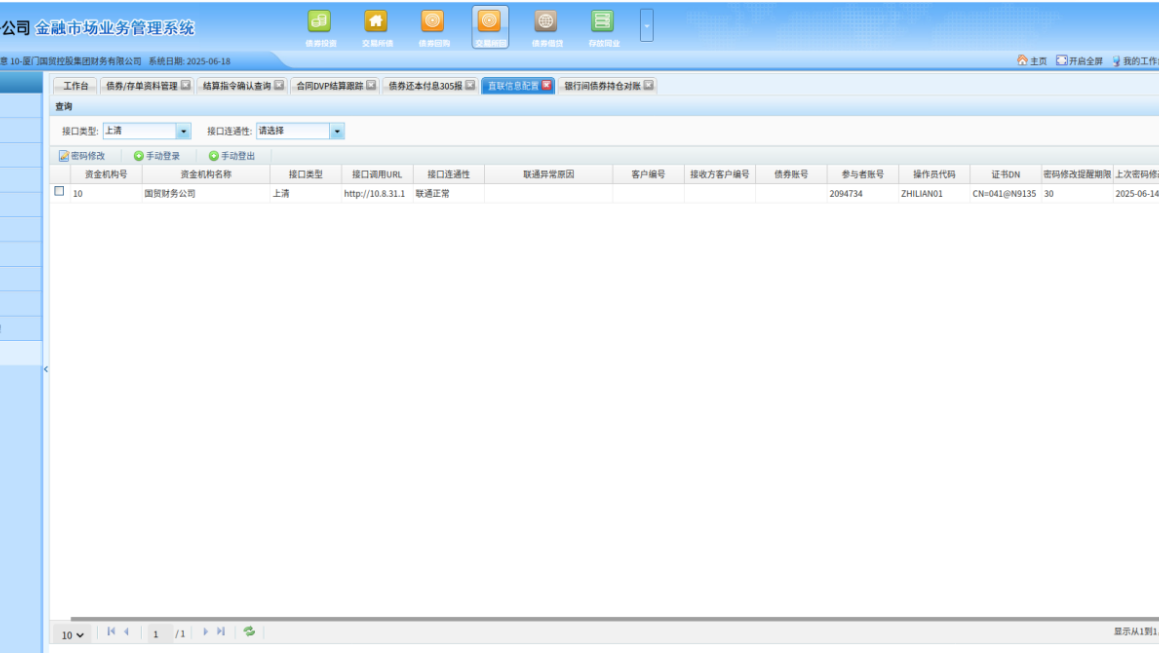This screenshot has height=653, width=1159.
Task: Close the 直联信息配置 tab
Action: (546, 86)
